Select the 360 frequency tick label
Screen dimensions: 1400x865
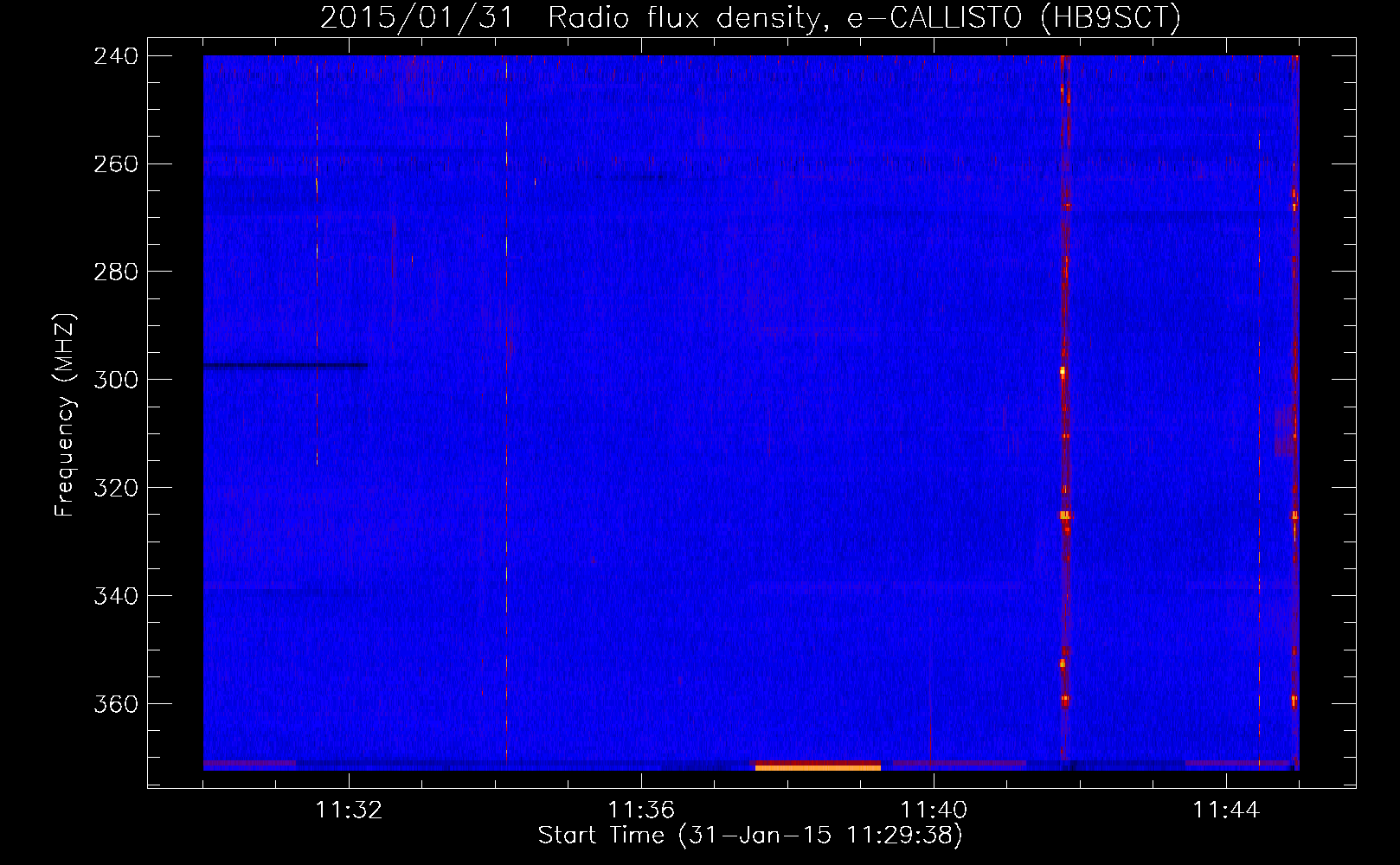pyautogui.click(x=116, y=705)
